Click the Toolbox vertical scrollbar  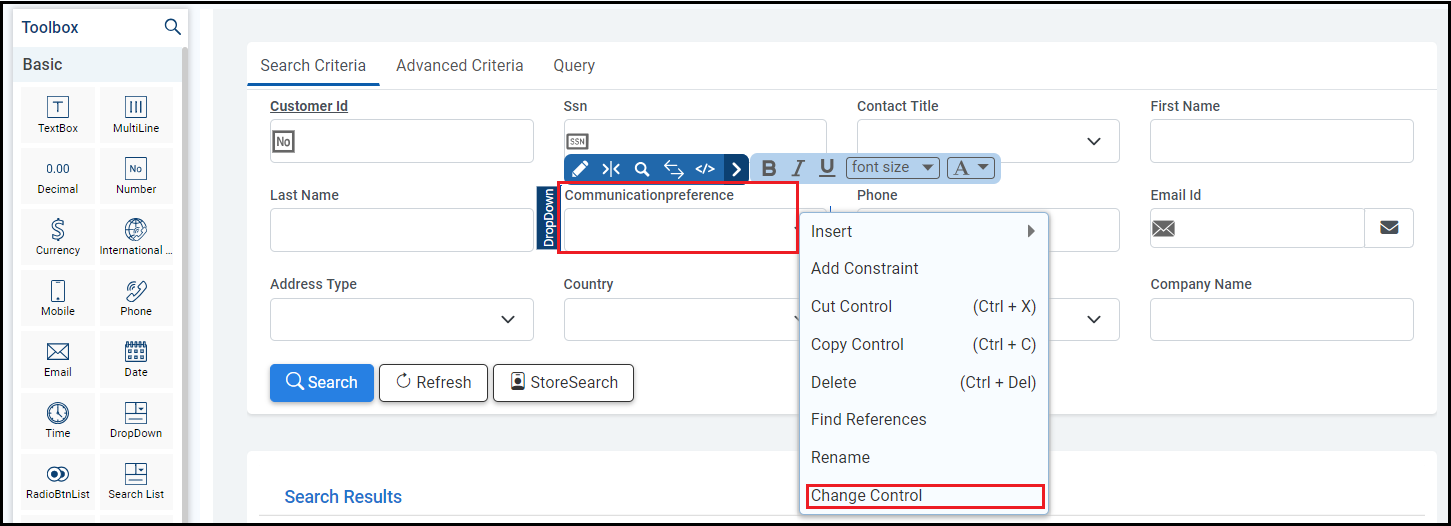coord(184,280)
